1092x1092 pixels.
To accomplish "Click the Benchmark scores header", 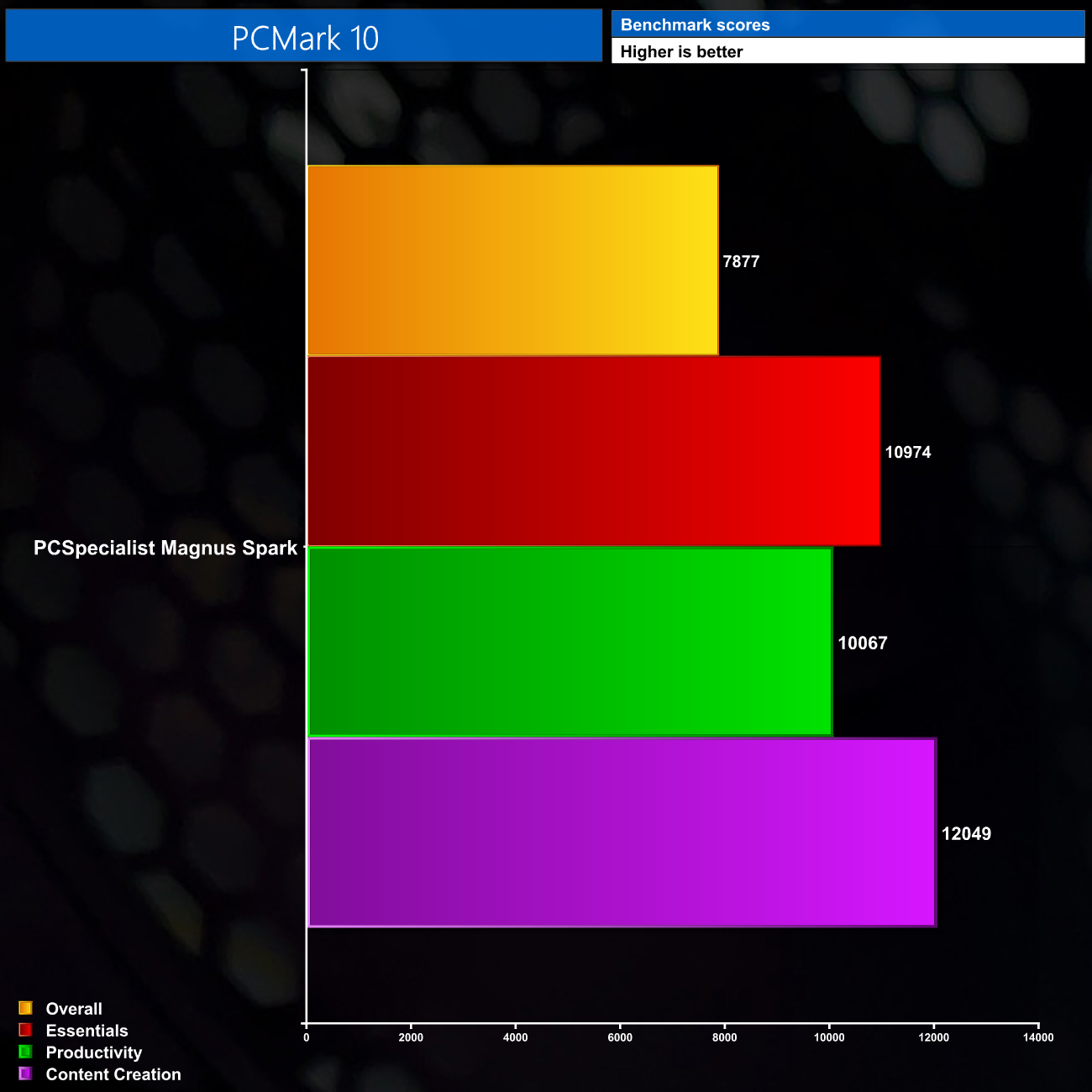I will click(695, 25).
